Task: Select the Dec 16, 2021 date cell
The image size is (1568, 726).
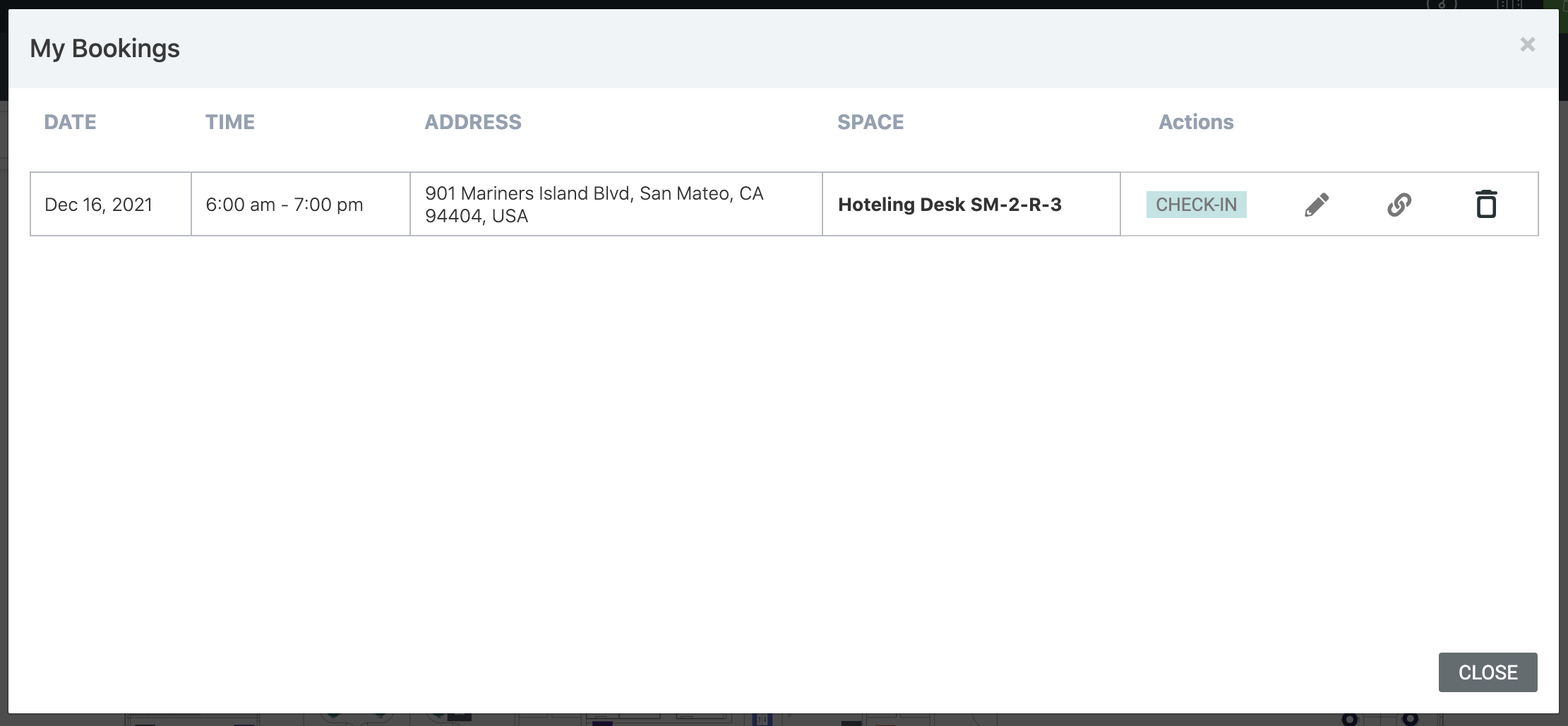Action: (x=97, y=204)
